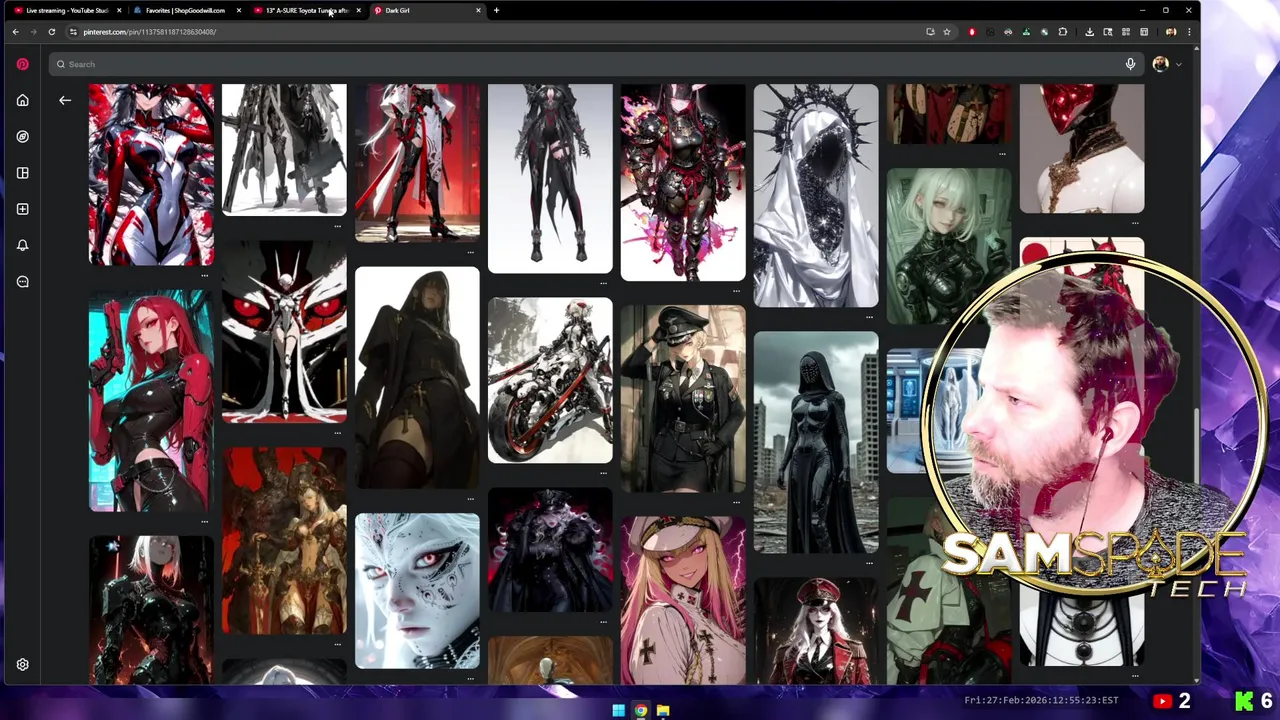The image size is (1280, 720).
Task: Click the browser Forward navigation arrow
Action: click(33, 32)
